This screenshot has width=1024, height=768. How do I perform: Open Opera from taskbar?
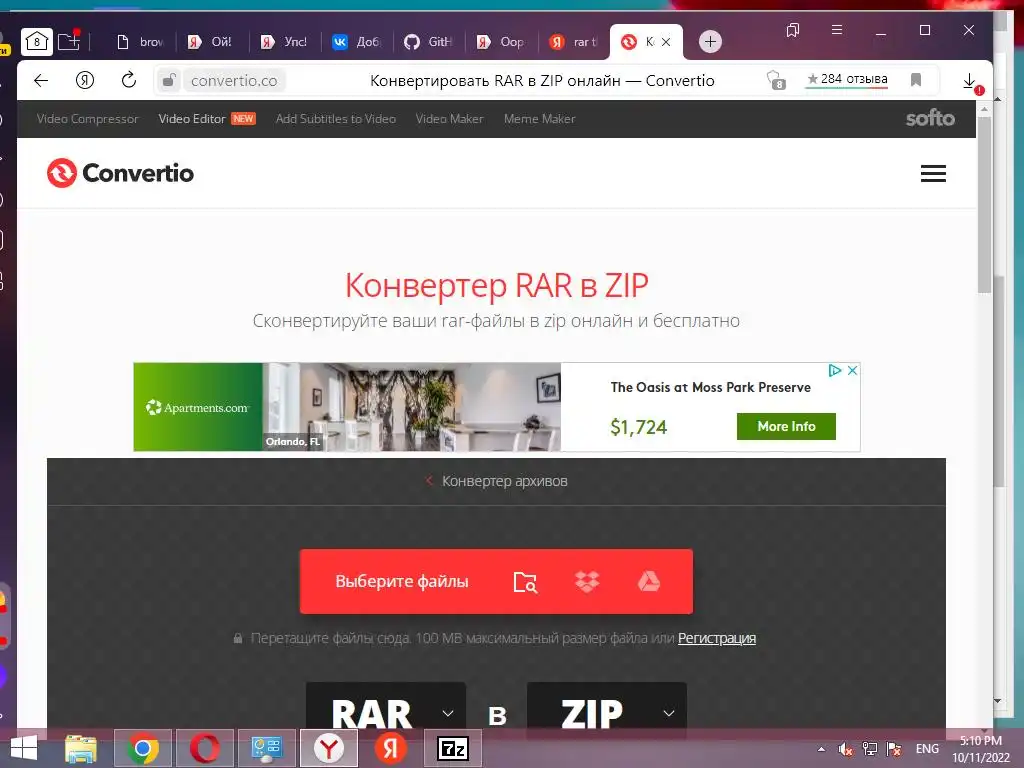[x=205, y=748]
